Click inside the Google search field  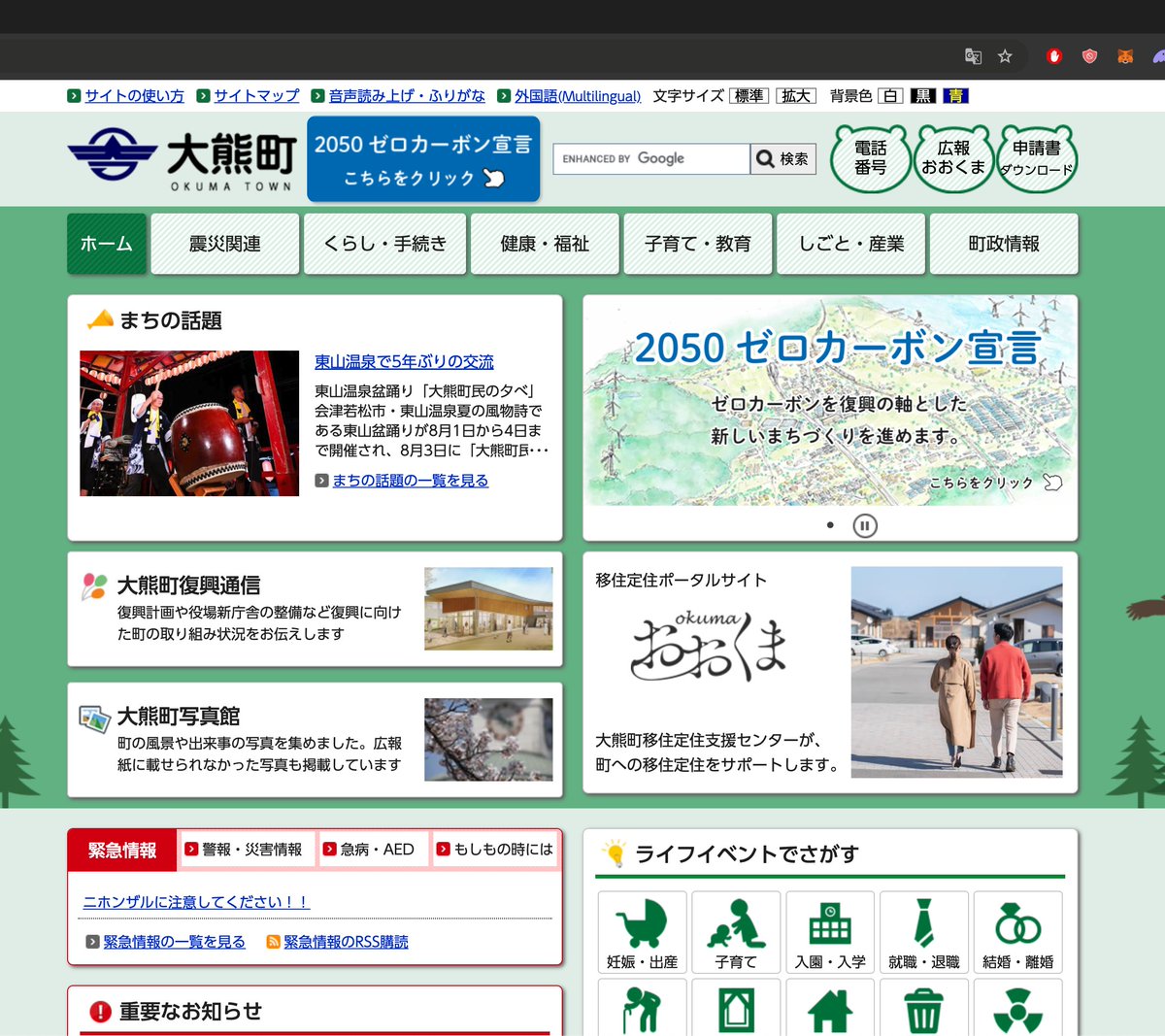pyautogui.click(x=650, y=158)
